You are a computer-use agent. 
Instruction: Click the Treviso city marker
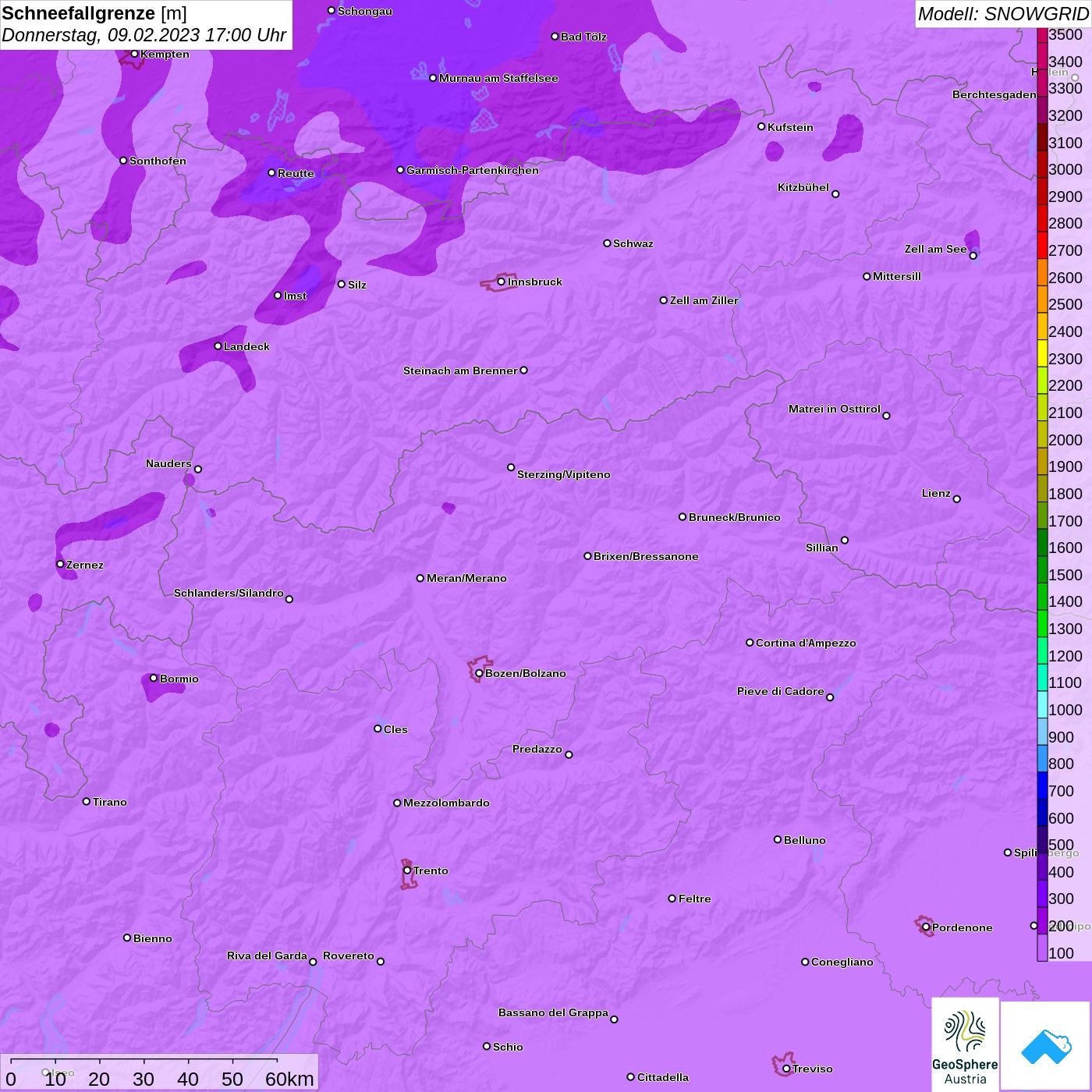(x=786, y=1069)
